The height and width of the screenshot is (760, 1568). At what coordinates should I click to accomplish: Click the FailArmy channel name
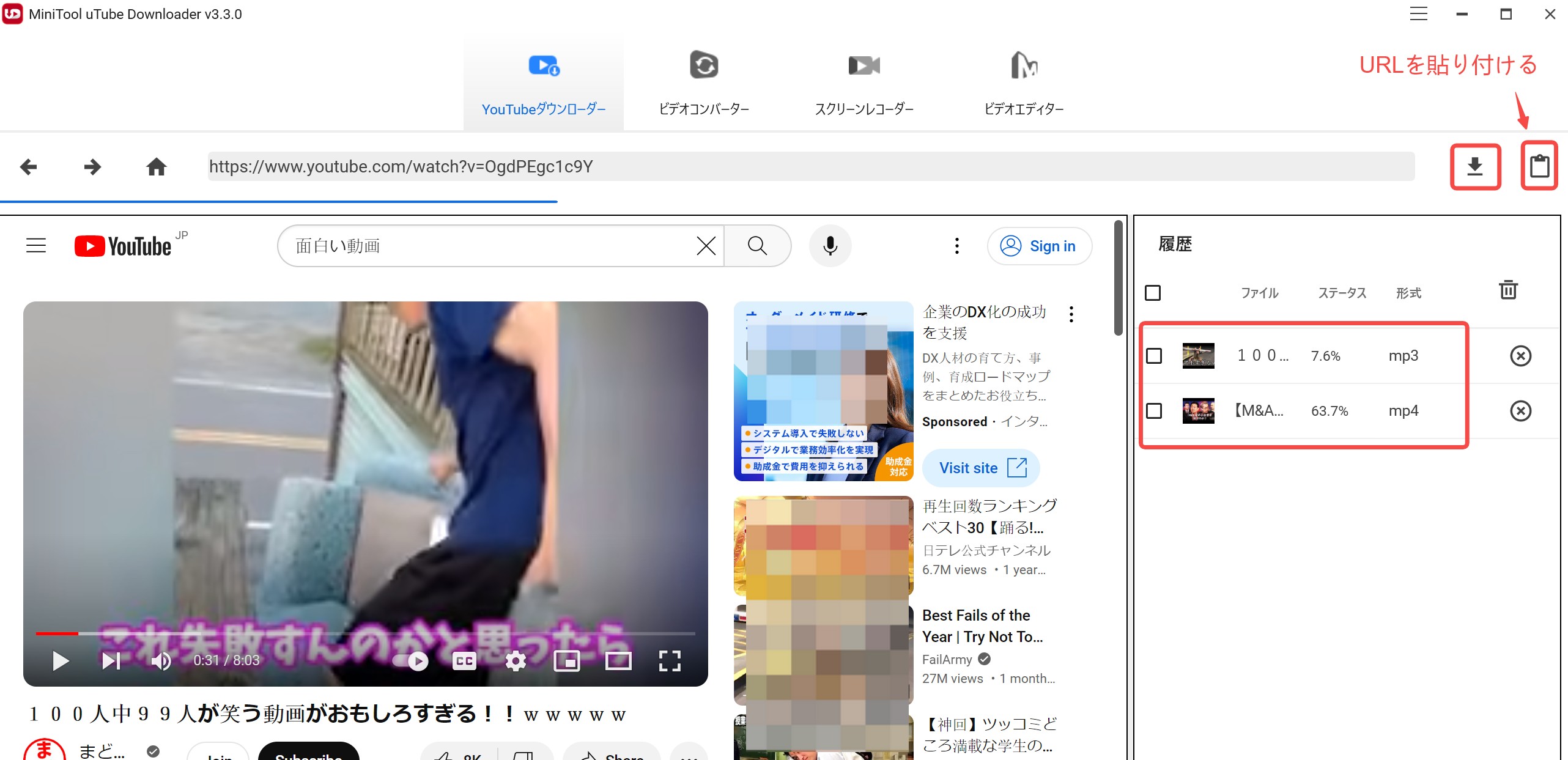click(947, 659)
